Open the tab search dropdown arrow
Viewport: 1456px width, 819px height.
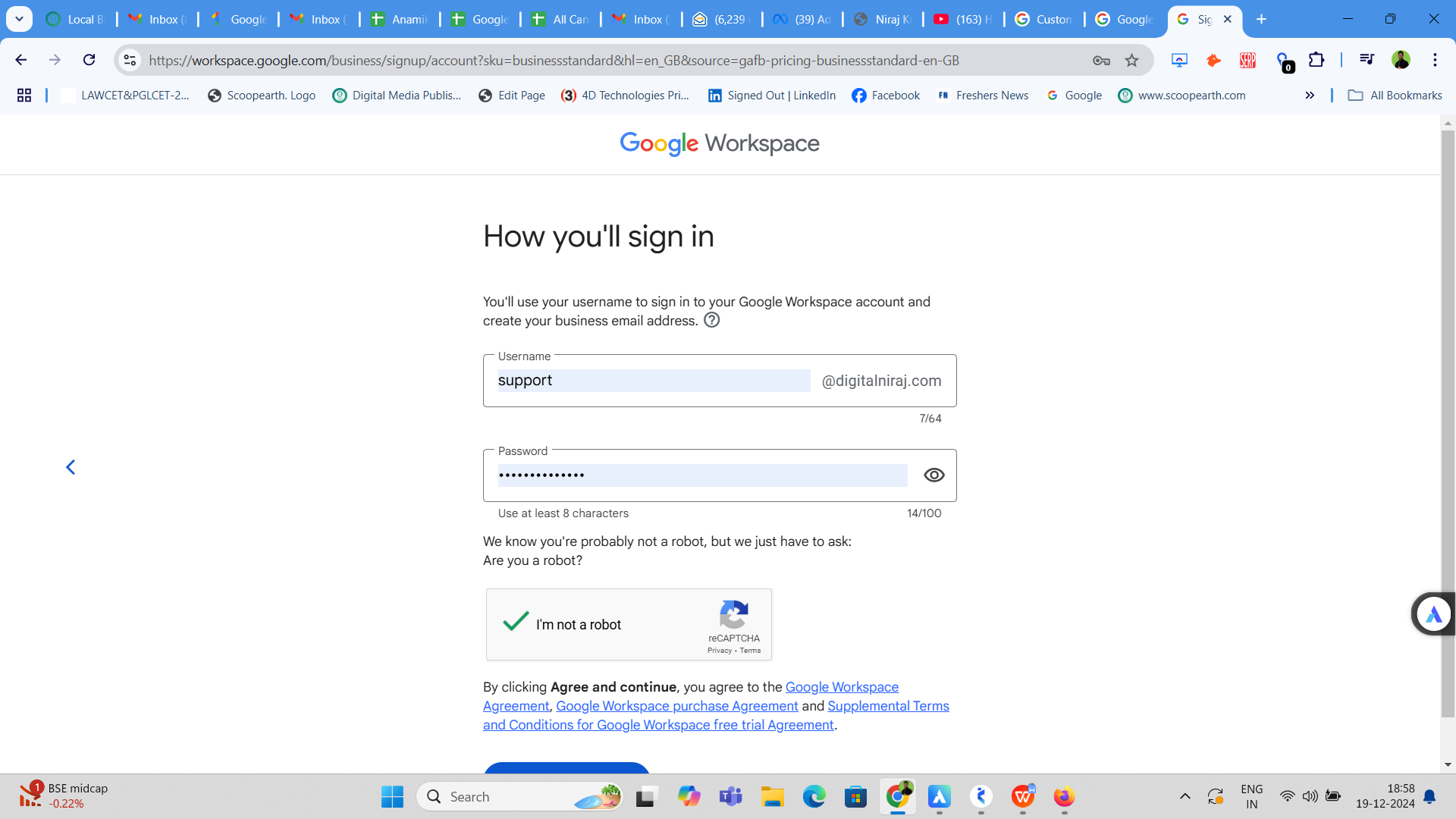(19, 19)
